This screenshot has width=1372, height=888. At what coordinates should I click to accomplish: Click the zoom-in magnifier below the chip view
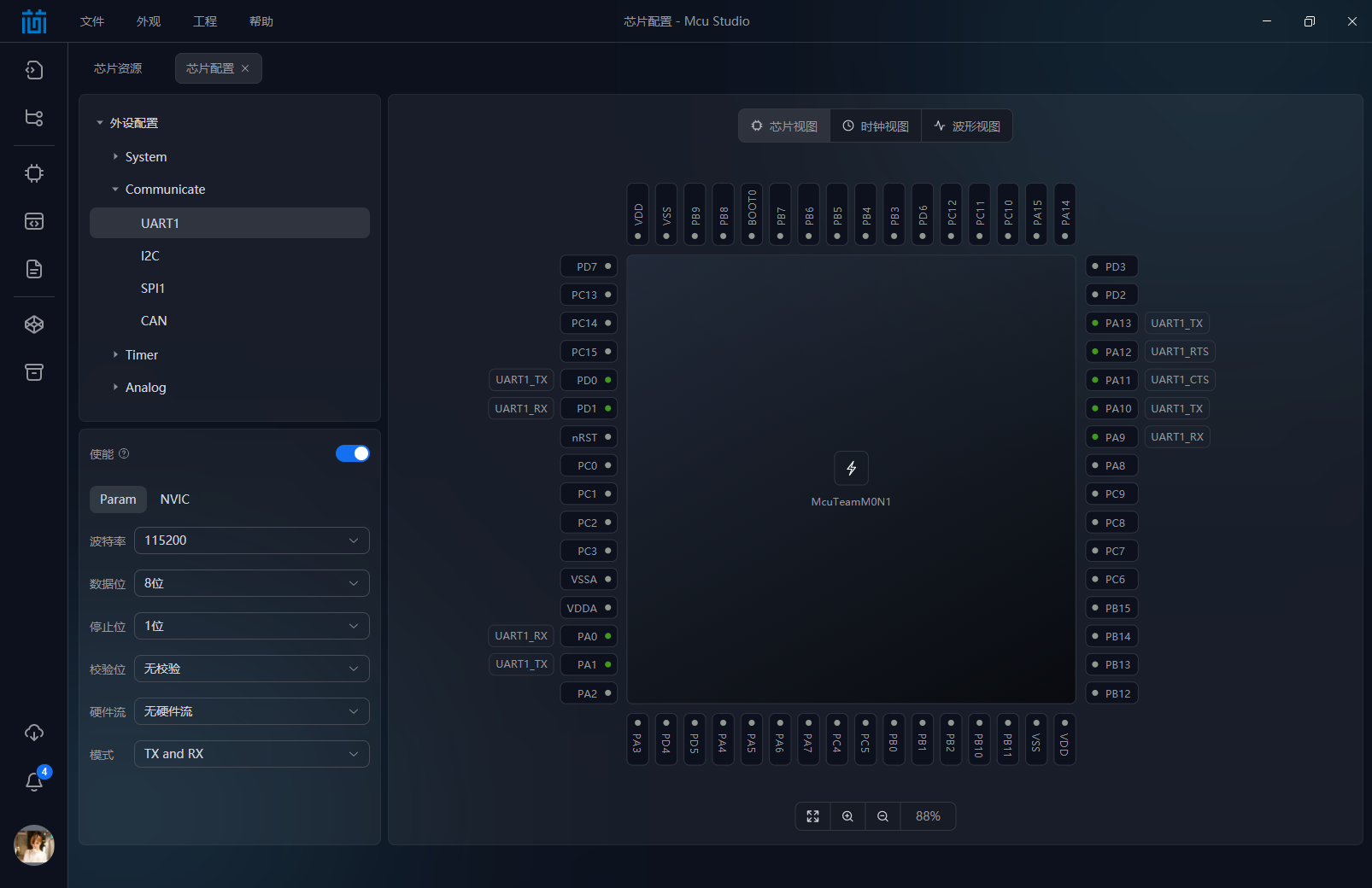pos(847,816)
